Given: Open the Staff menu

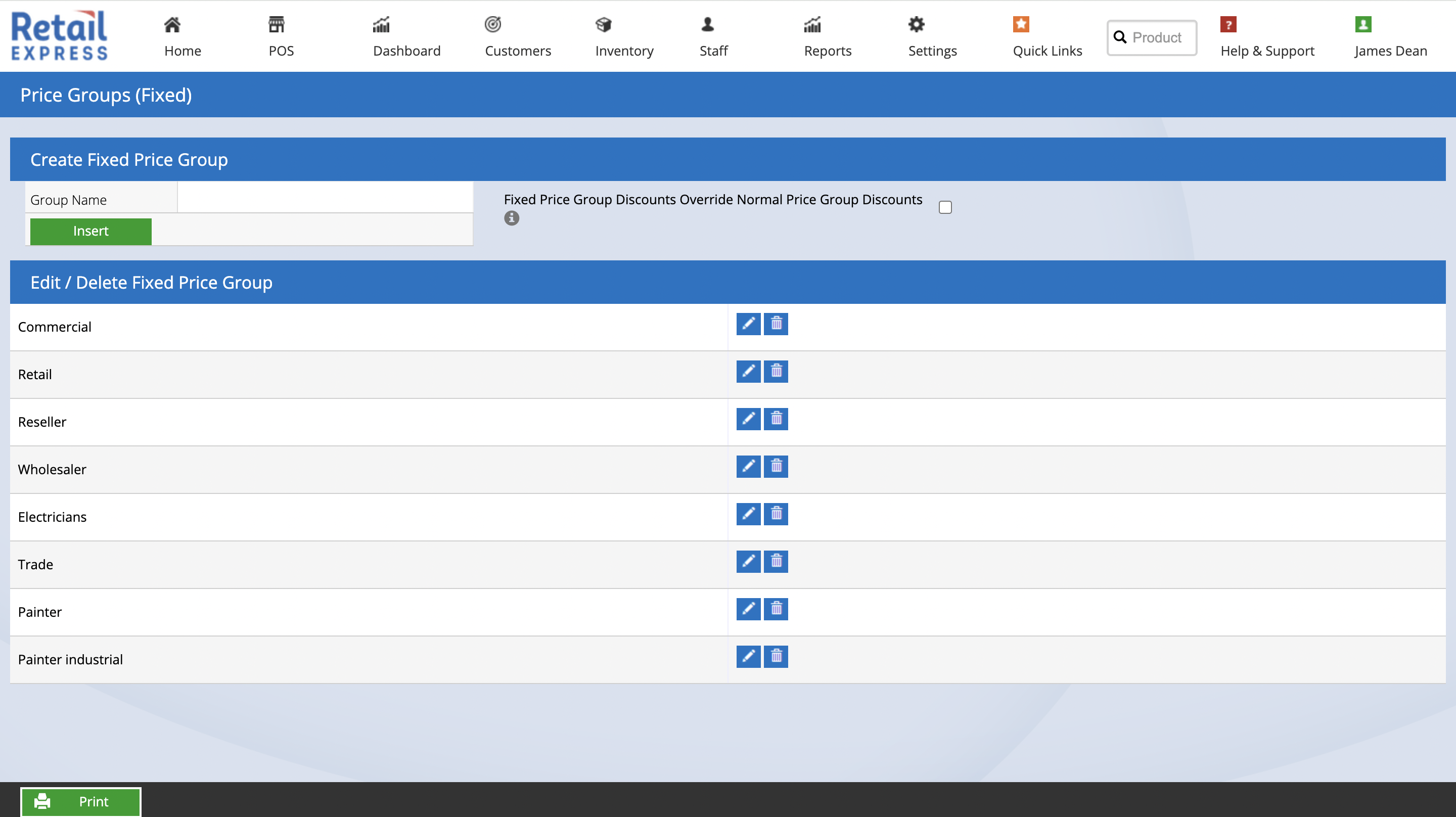Looking at the screenshot, I should click(x=713, y=37).
